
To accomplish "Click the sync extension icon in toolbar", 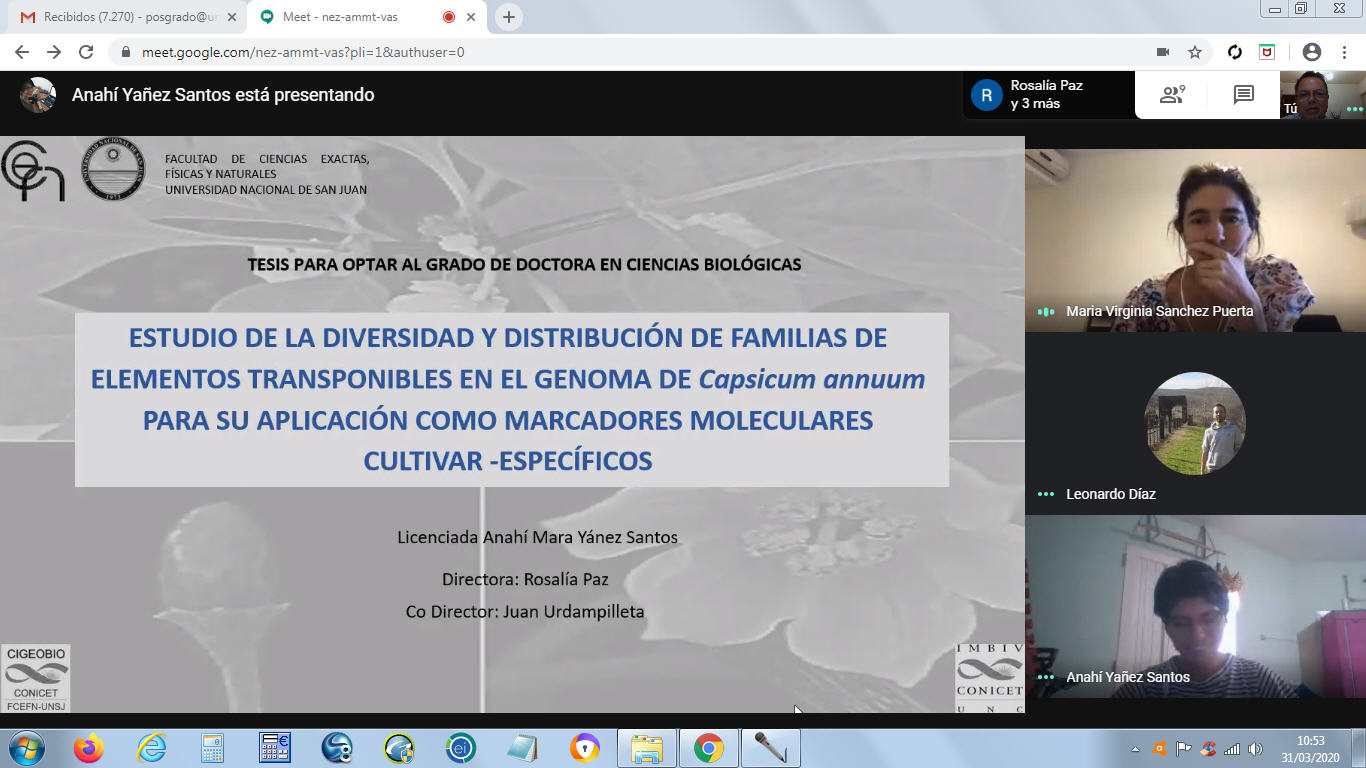I will [1235, 52].
